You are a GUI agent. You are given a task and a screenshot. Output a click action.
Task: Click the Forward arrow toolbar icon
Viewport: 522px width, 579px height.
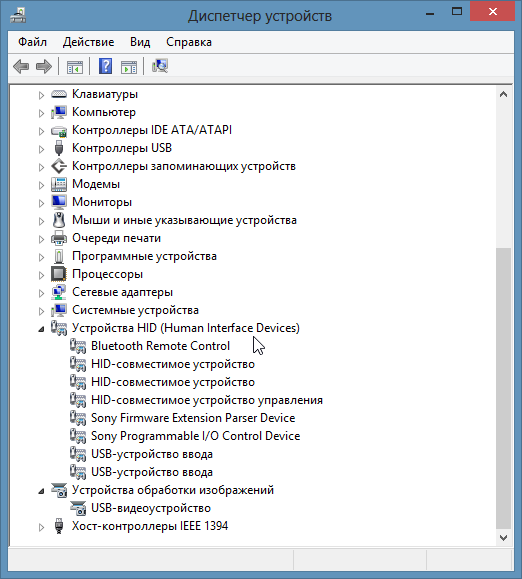[44, 67]
